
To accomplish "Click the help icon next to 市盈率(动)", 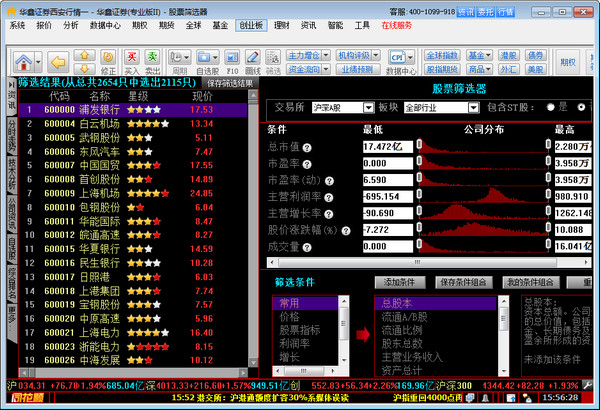I will [329, 181].
